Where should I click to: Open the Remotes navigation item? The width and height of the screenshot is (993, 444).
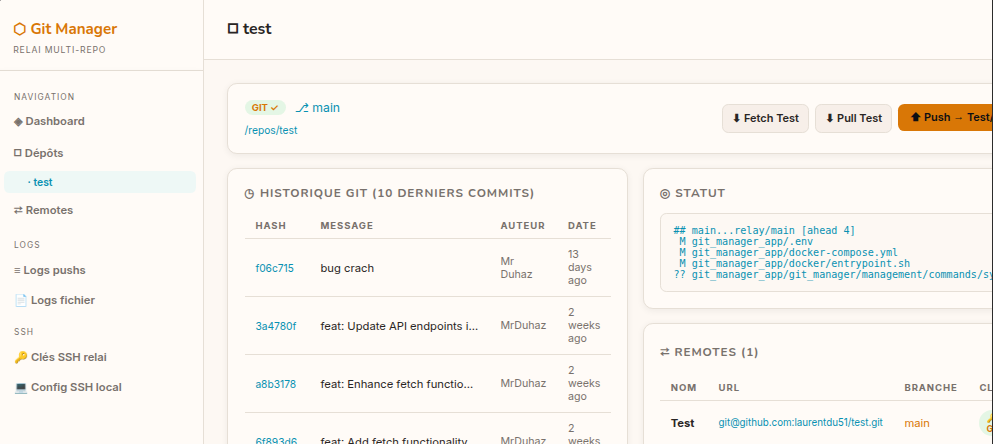[x=43, y=210]
